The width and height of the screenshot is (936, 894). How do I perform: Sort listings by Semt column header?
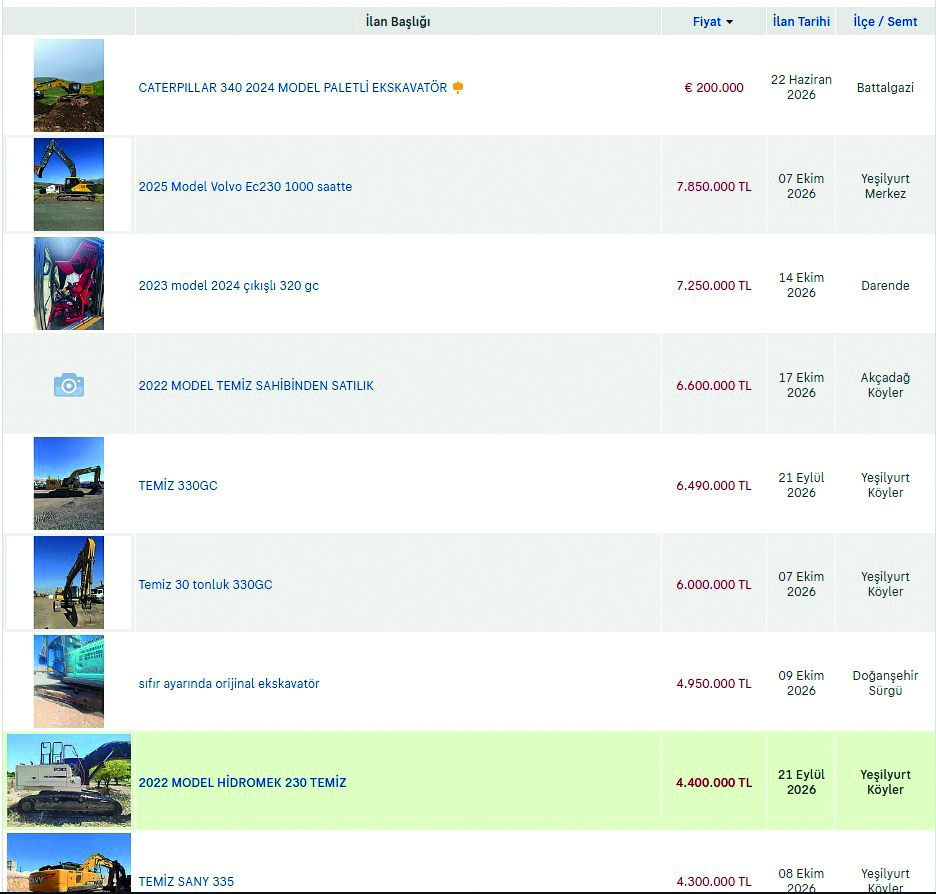[902, 21]
